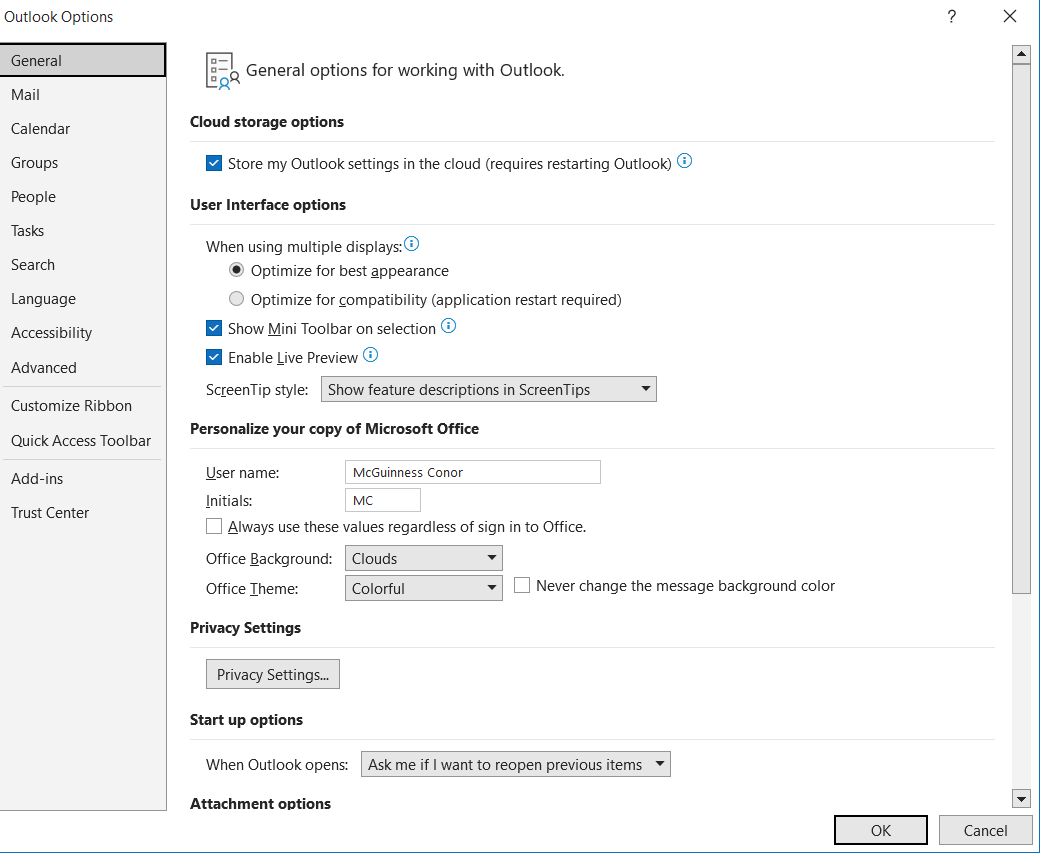Click the General options header icon
Image resolution: width=1040 pixels, height=853 pixels.
pyautogui.click(x=222, y=70)
